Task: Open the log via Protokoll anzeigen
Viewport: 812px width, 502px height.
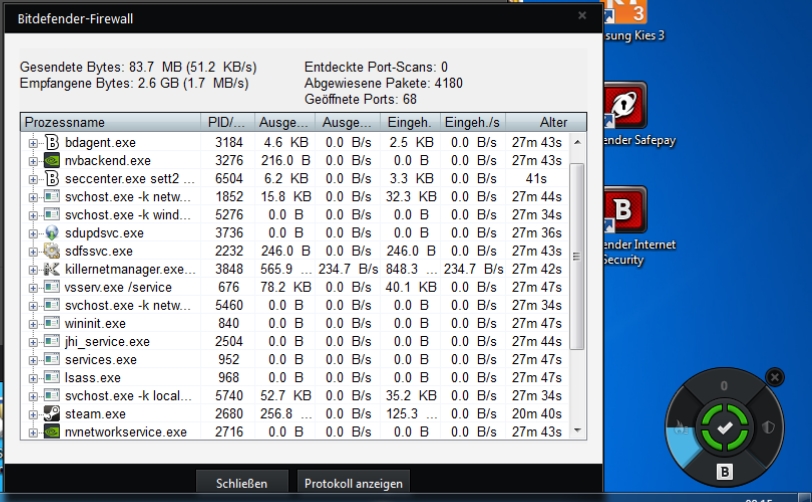Action: pyautogui.click(x=353, y=483)
